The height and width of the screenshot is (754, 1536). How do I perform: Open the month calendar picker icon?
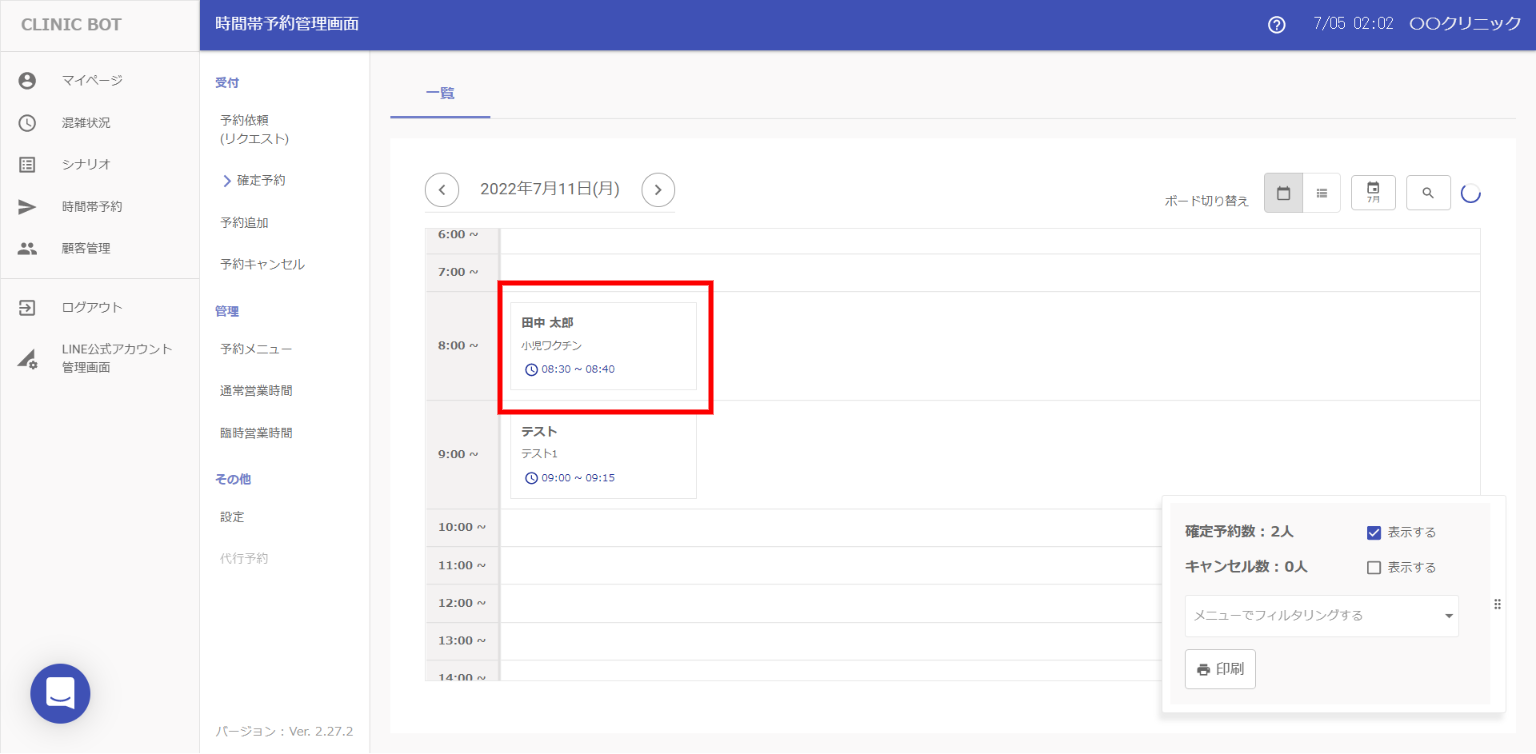1373,193
